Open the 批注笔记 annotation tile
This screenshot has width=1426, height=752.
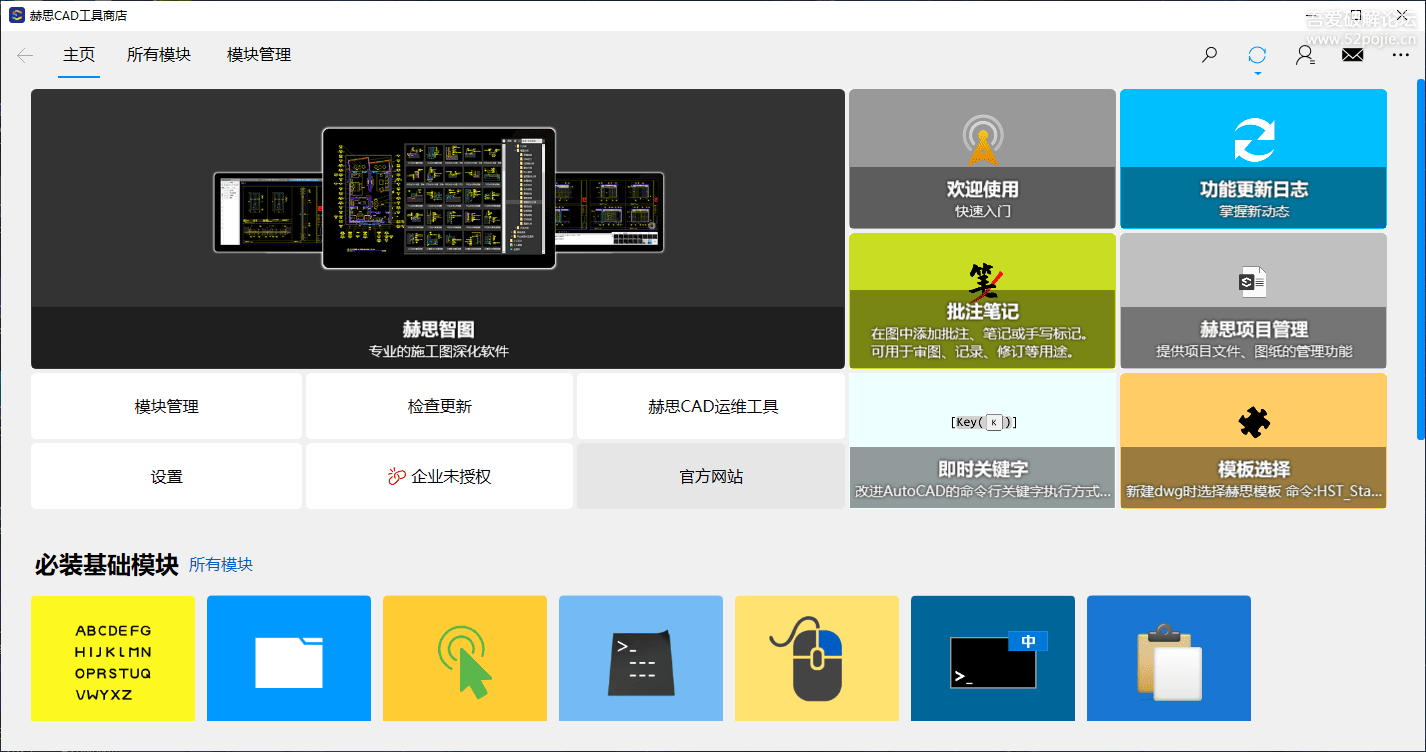point(982,301)
